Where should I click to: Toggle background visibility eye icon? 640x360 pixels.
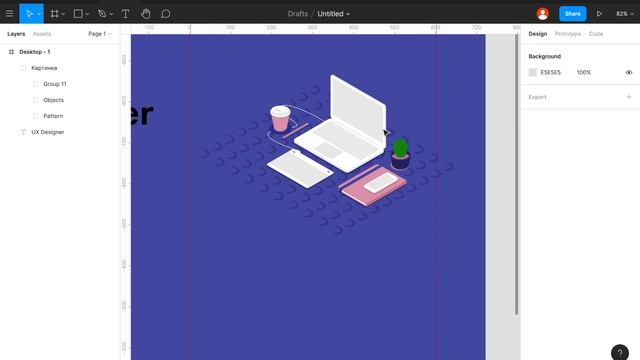point(629,72)
